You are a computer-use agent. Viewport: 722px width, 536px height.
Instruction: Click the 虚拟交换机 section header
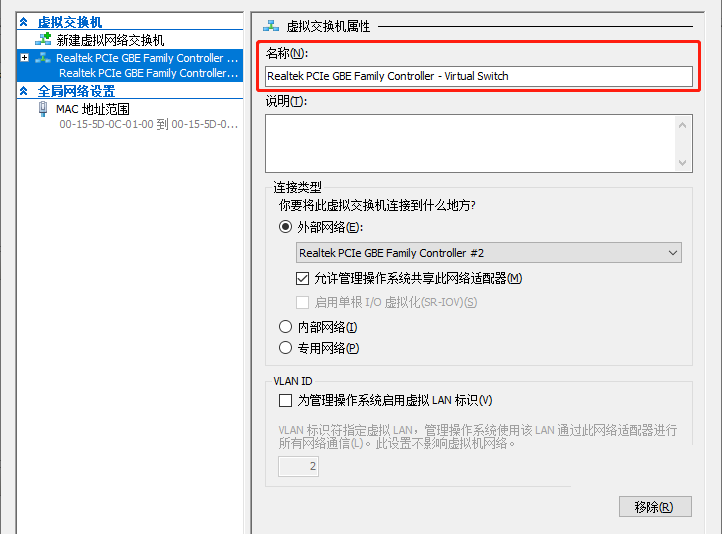(x=70, y=22)
